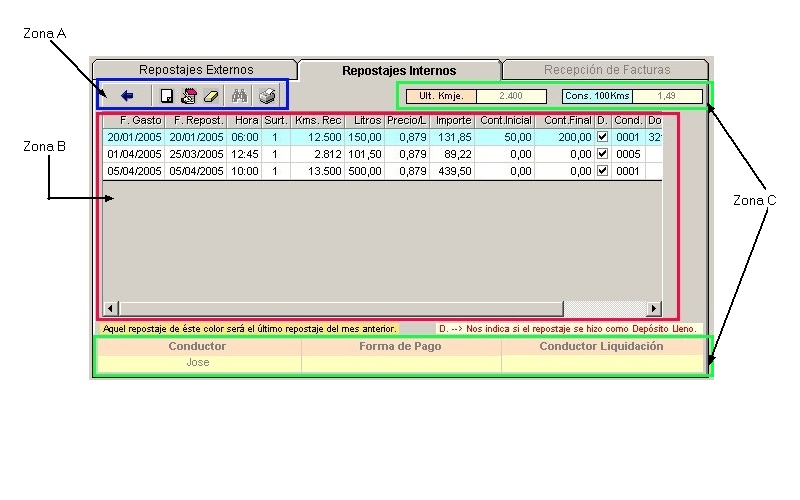Click the Cond. cell 0005
This screenshot has width=800, height=500.
628,154
